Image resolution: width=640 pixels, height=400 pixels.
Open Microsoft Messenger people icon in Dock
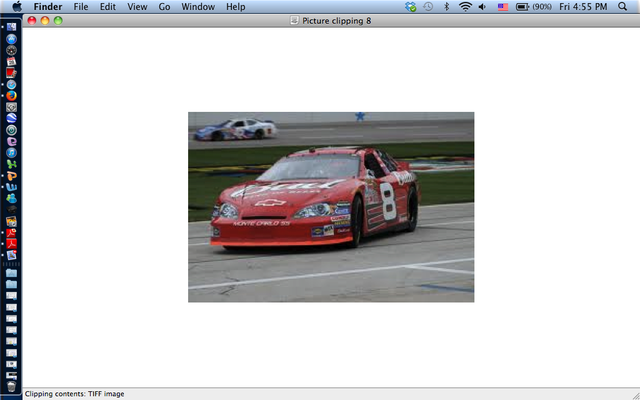(11, 199)
